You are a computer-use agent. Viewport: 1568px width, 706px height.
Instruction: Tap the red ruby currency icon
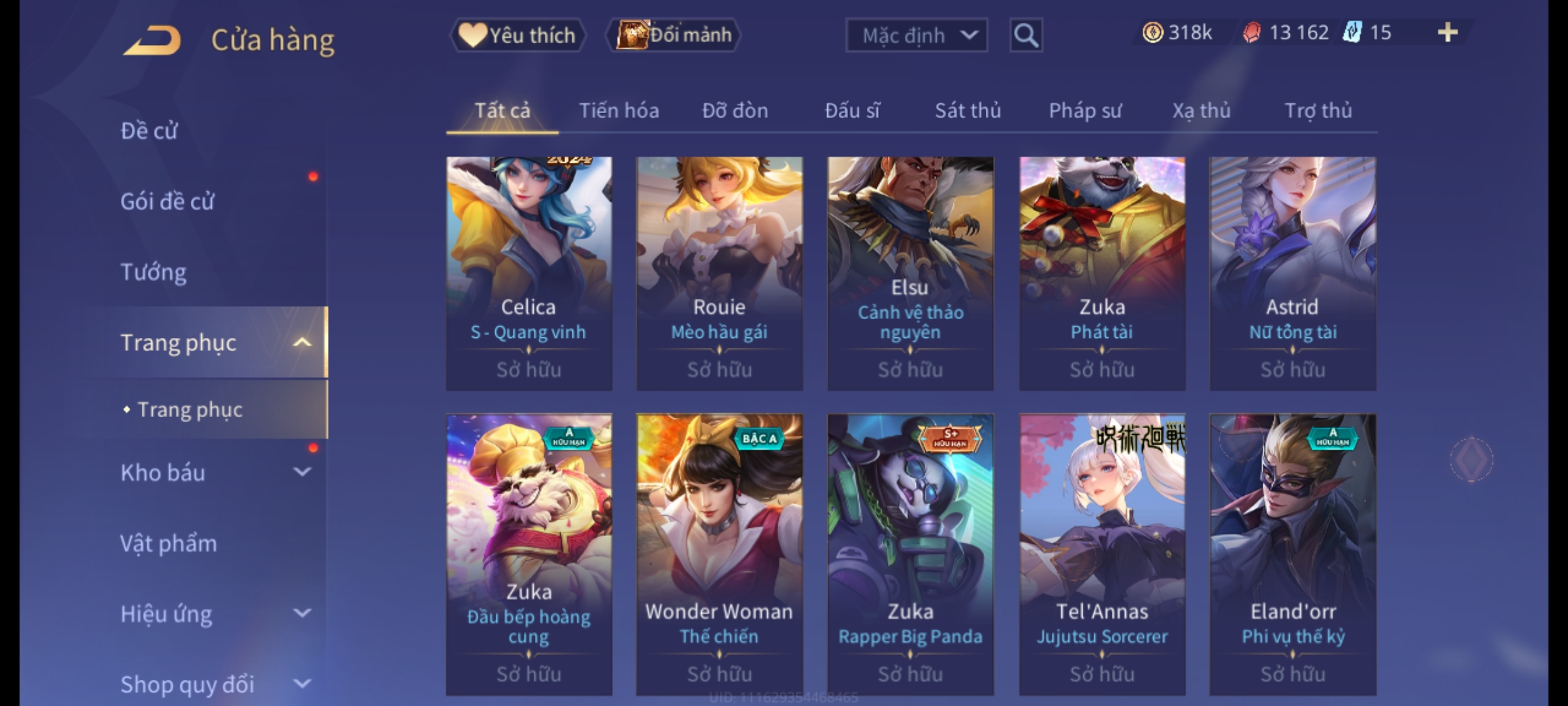click(x=1251, y=33)
